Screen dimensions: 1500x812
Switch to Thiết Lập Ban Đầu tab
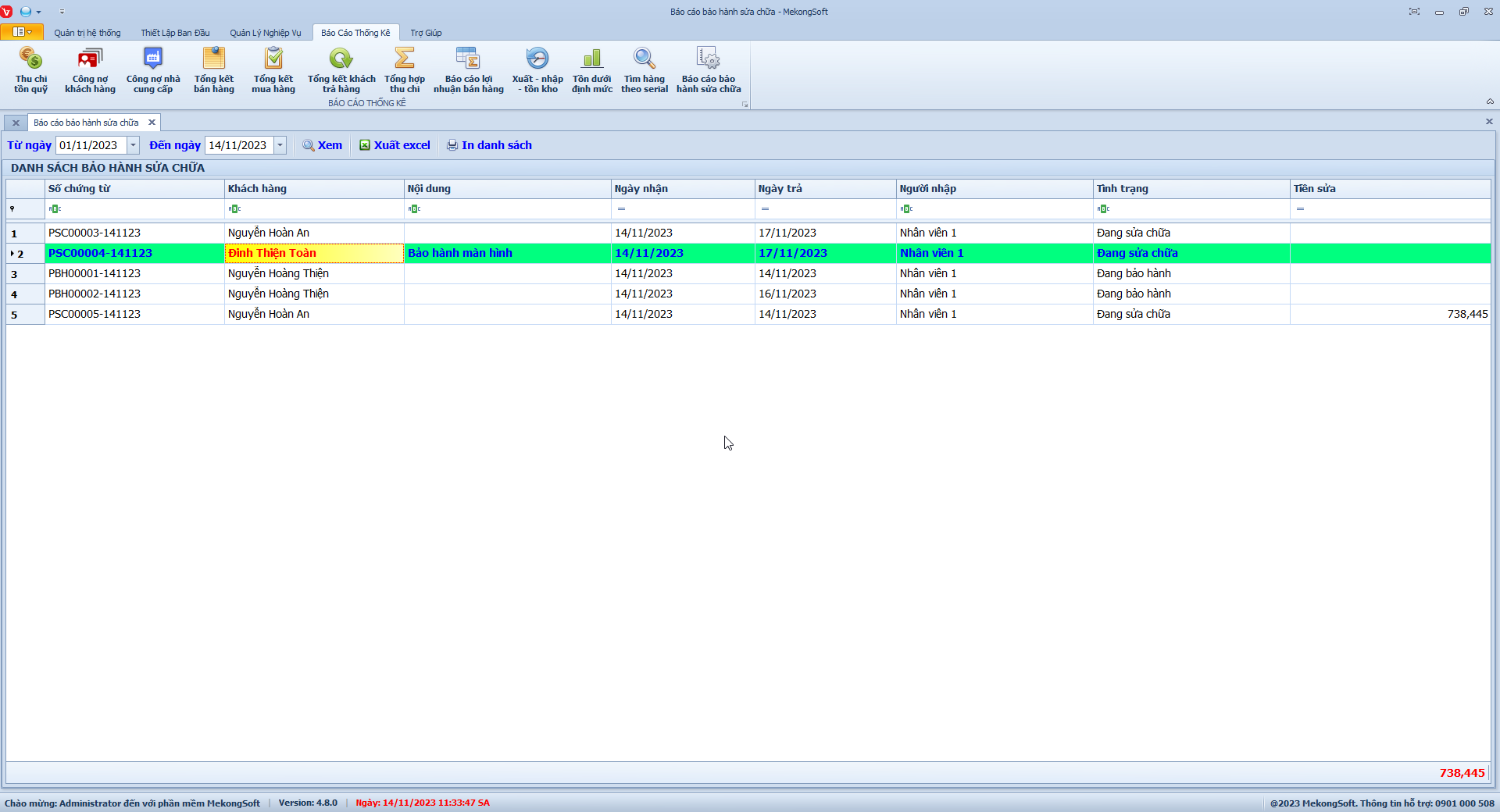175,33
